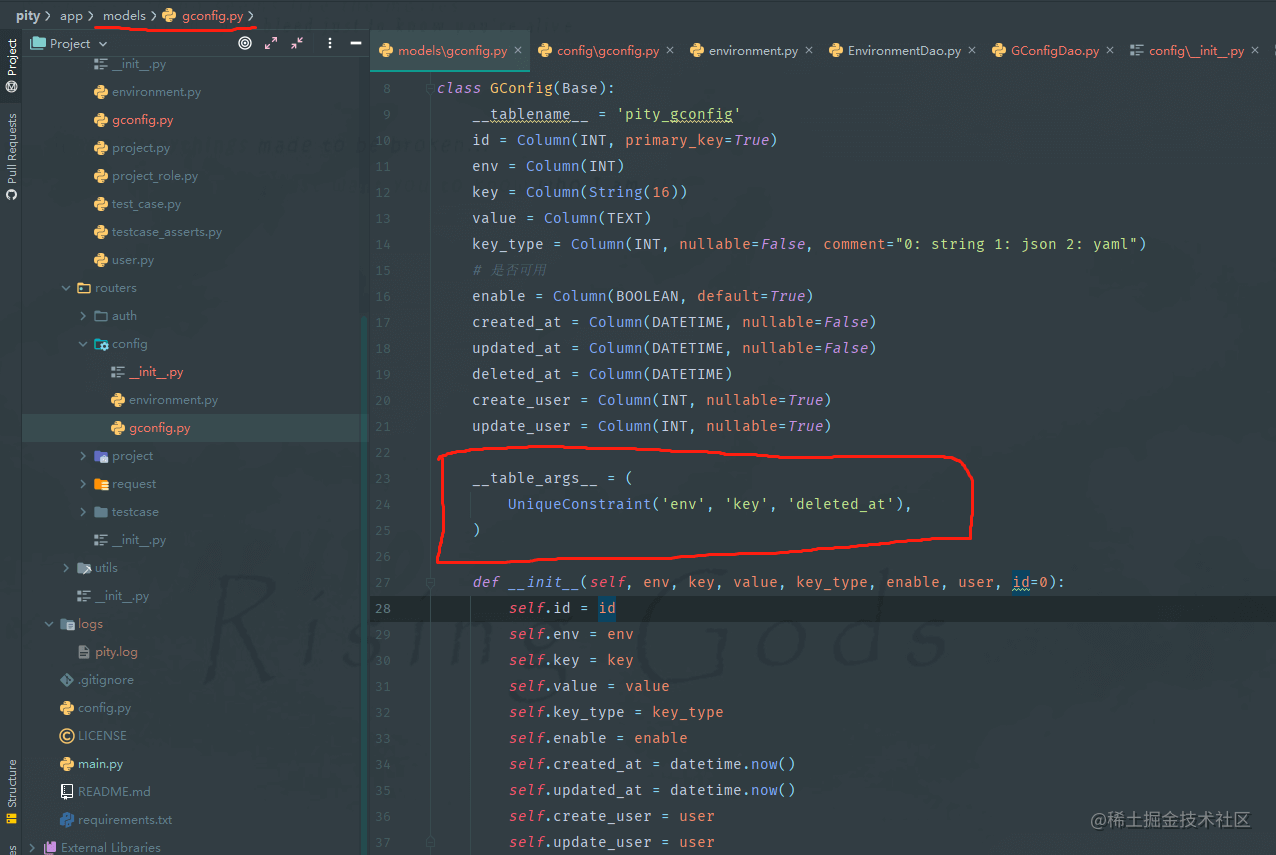The image size is (1276, 855).
Task: Collapse the logs folder
Action: (49, 624)
